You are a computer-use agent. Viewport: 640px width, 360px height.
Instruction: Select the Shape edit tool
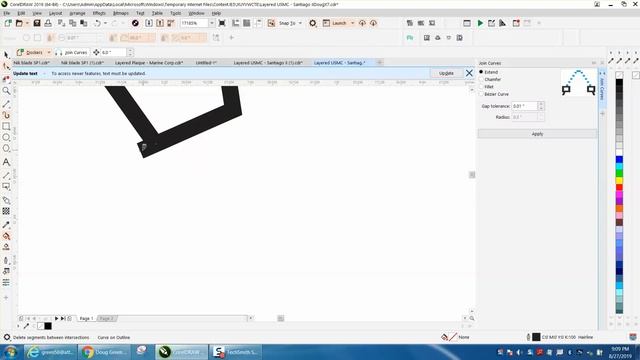6,67
